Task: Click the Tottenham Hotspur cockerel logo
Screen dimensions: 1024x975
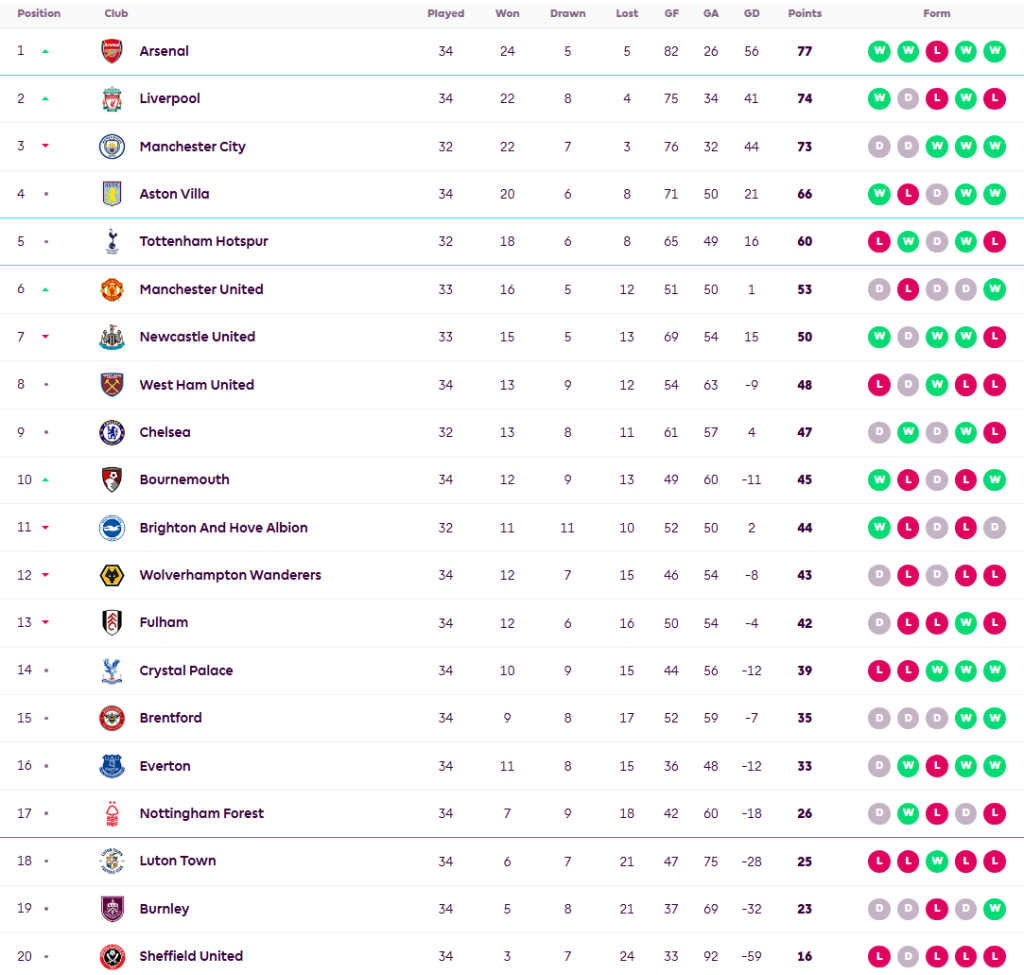Action: (x=112, y=242)
